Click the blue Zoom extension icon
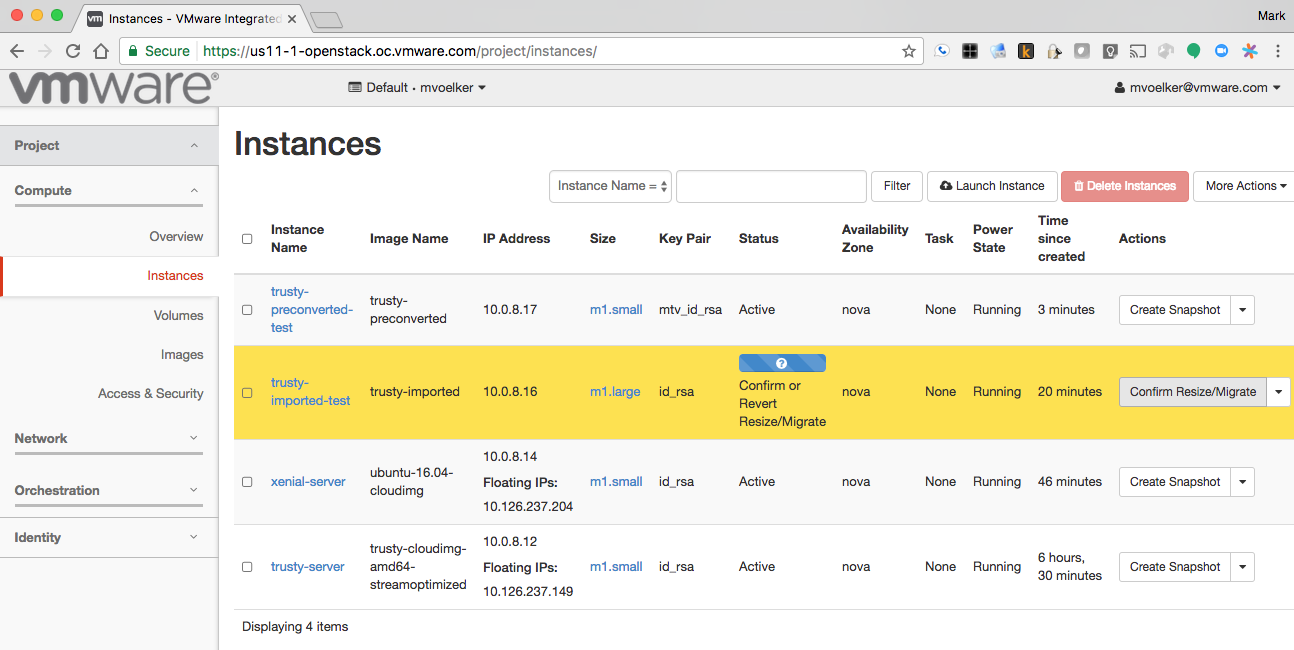Viewport: 1294px width, 650px height. point(1222,51)
